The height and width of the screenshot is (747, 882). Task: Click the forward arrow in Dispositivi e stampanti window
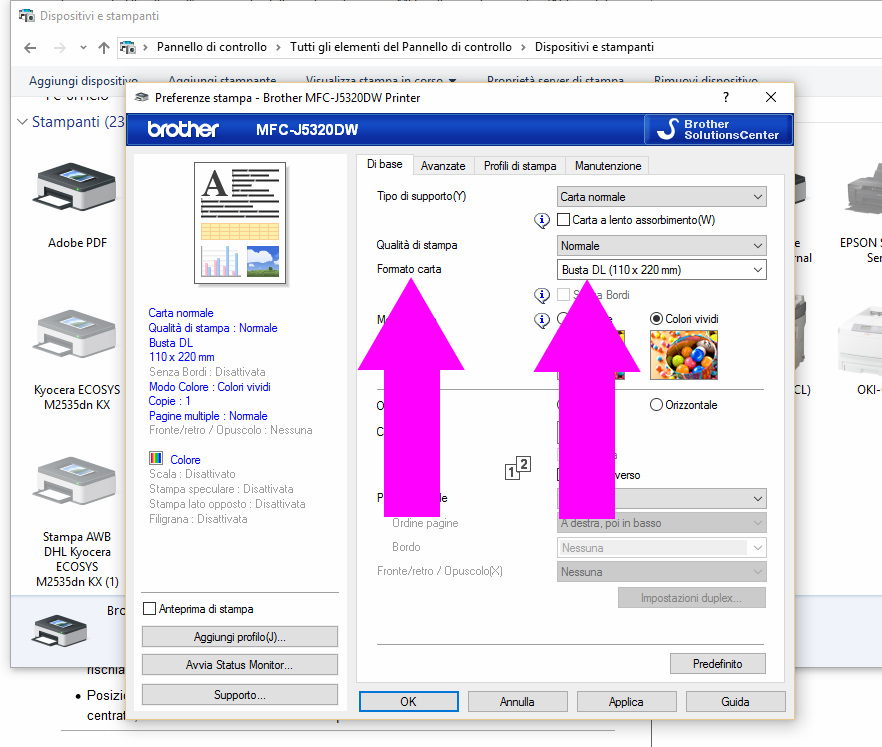(x=59, y=48)
